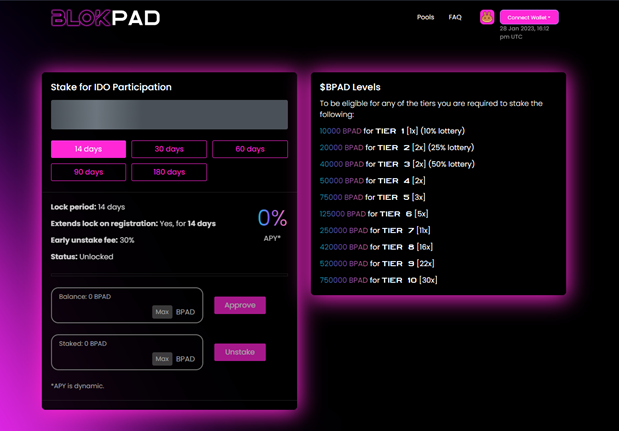Open the Pools page

425,17
